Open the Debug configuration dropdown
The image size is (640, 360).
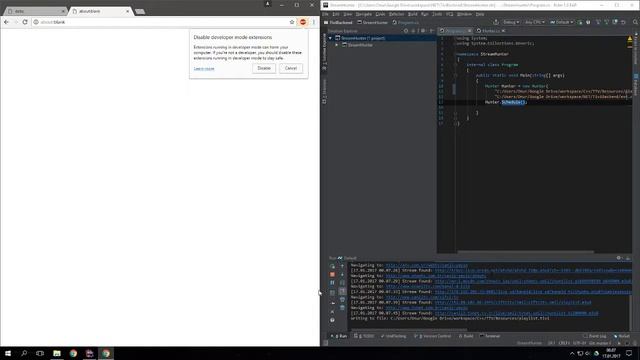511,22
